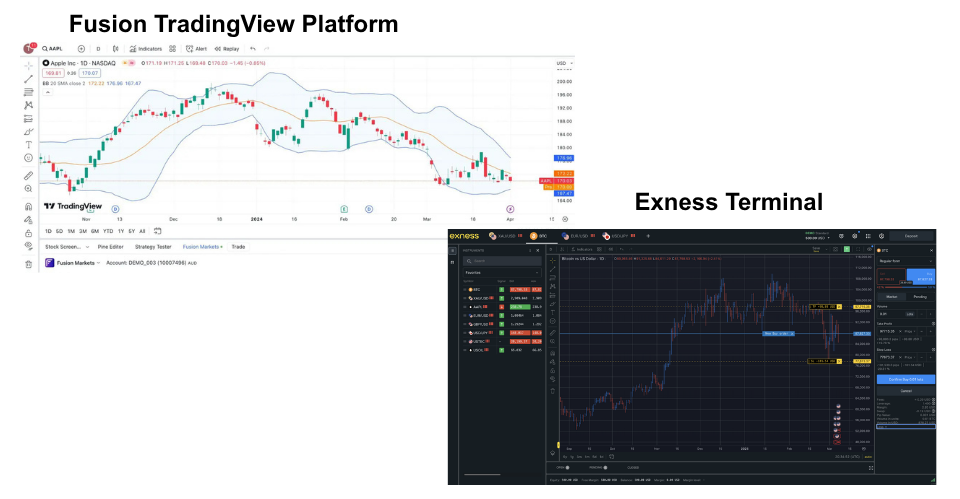
Task: Click the blue Buy price button in Exness
Action: coord(921,277)
